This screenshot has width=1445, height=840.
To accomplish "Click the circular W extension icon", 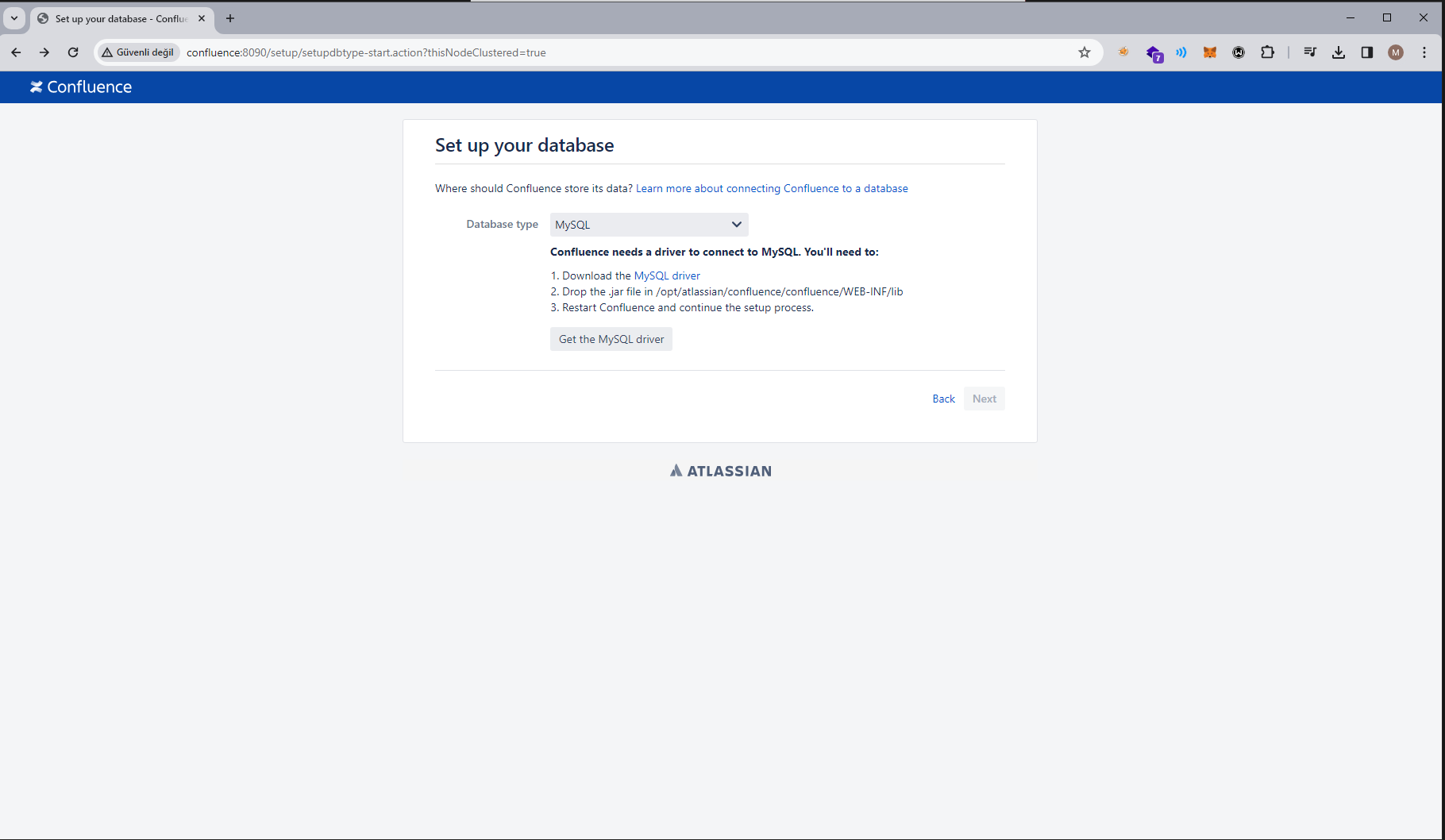I will pos(1239,52).
